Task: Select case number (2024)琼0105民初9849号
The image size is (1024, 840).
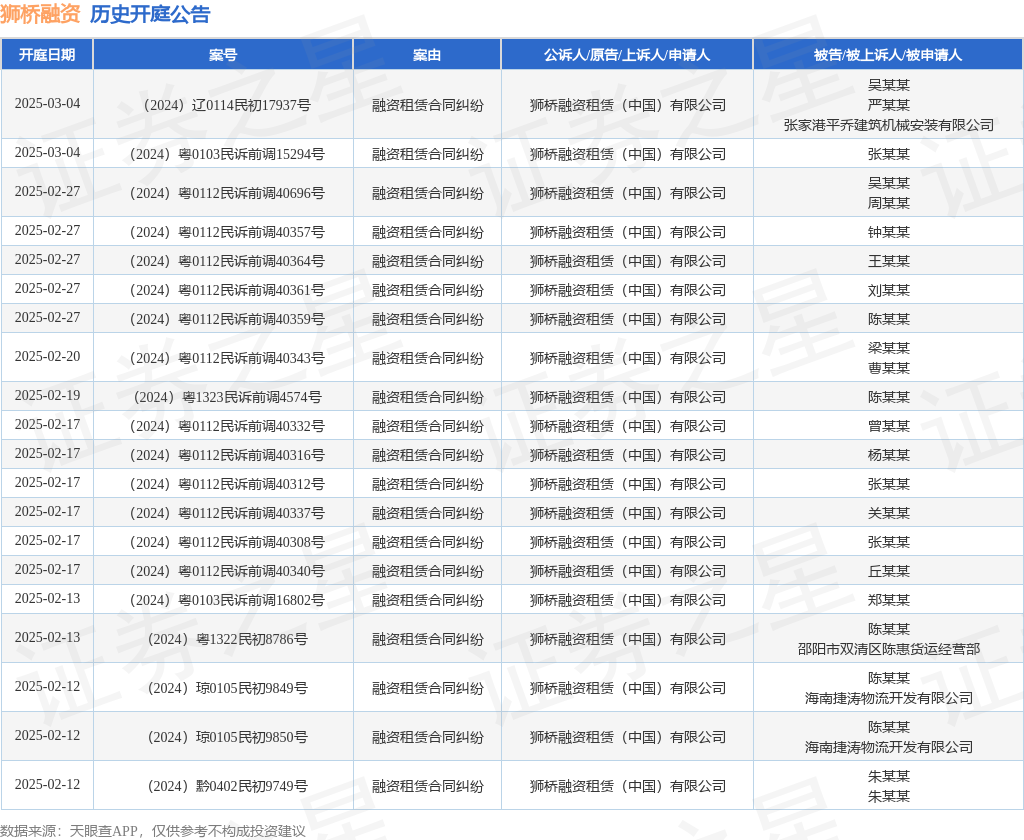Action: tap(227, 688)
